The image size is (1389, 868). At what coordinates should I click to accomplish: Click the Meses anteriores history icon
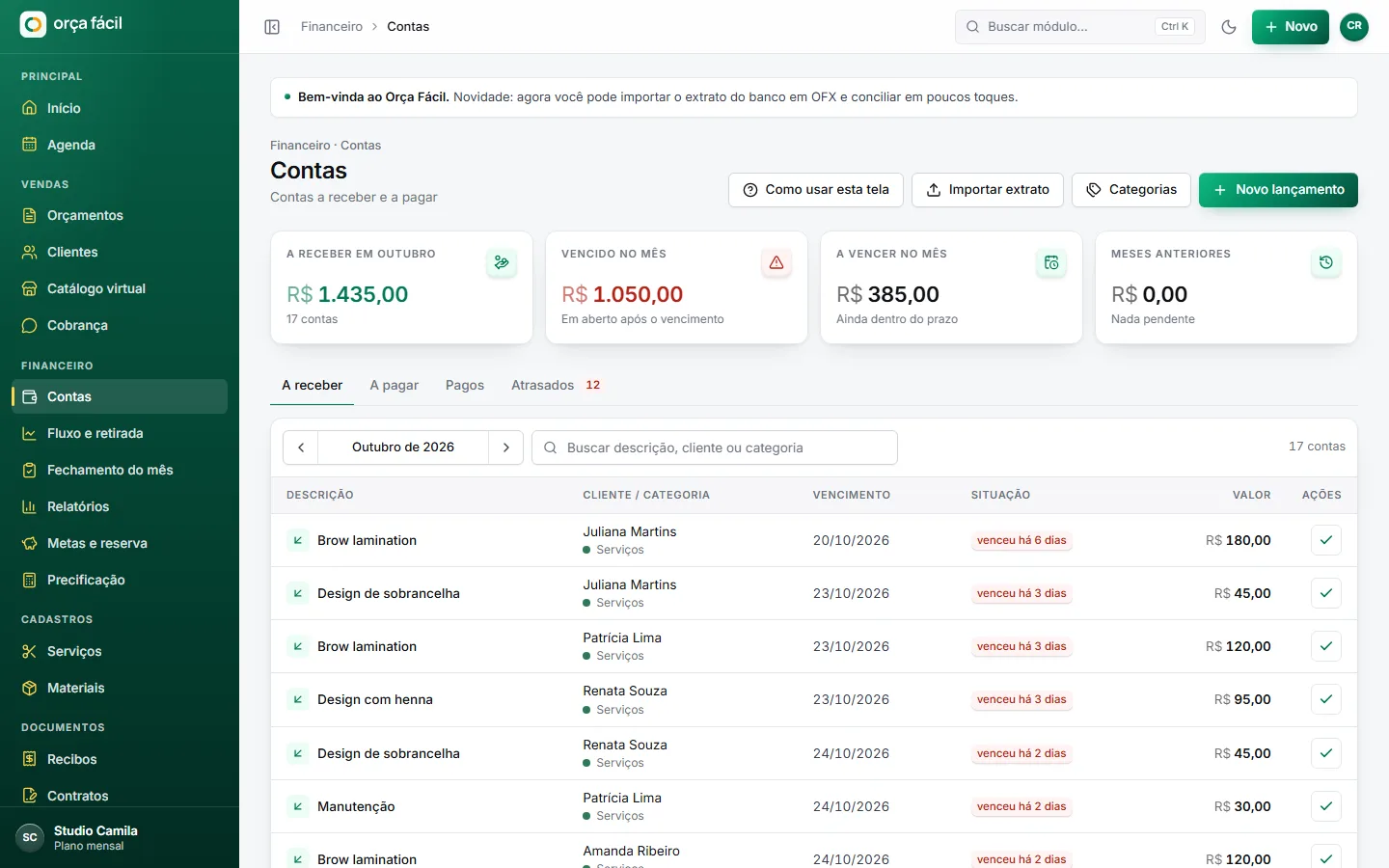1326,262
